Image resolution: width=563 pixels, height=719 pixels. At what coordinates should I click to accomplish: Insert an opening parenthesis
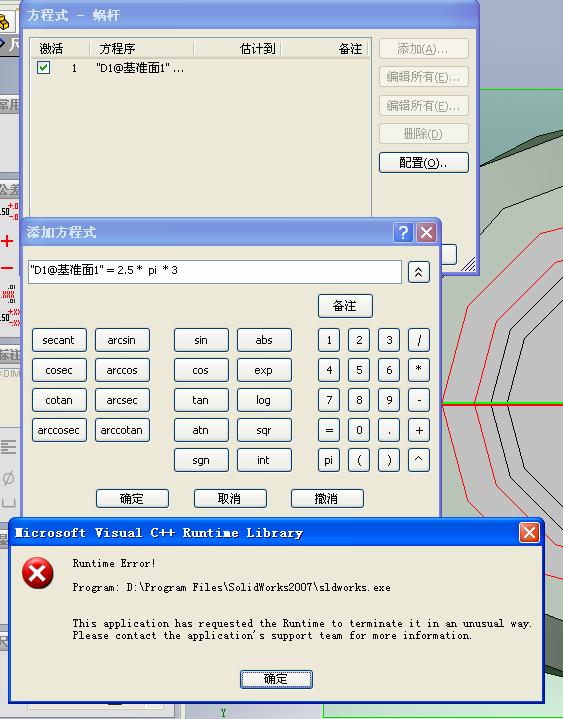(359, 460)
